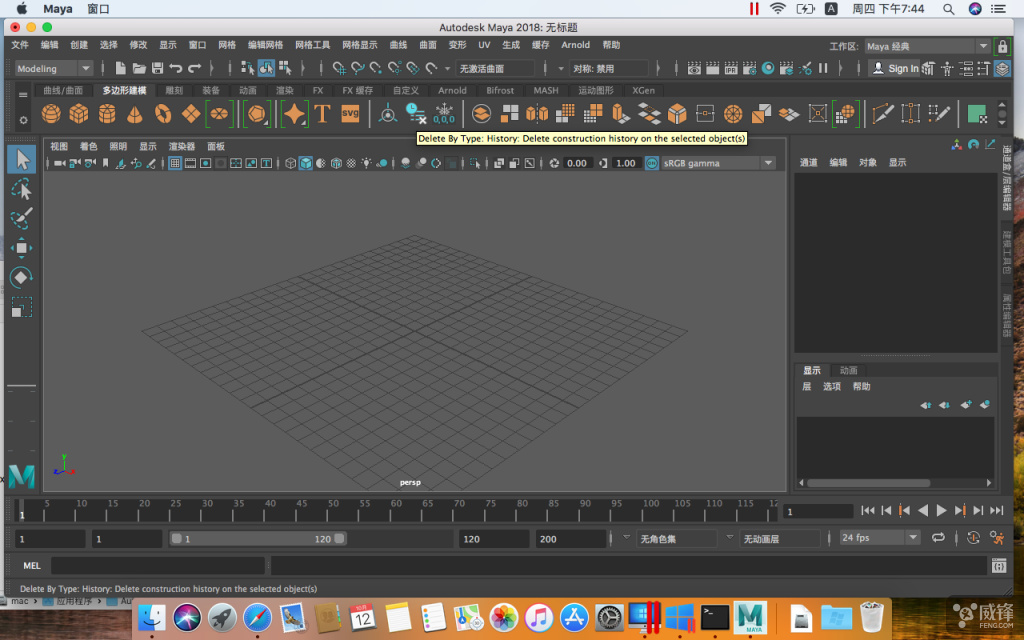Open the viewport 着色 menu
Screen dimensions: 1024x640
tap(88, 146)
